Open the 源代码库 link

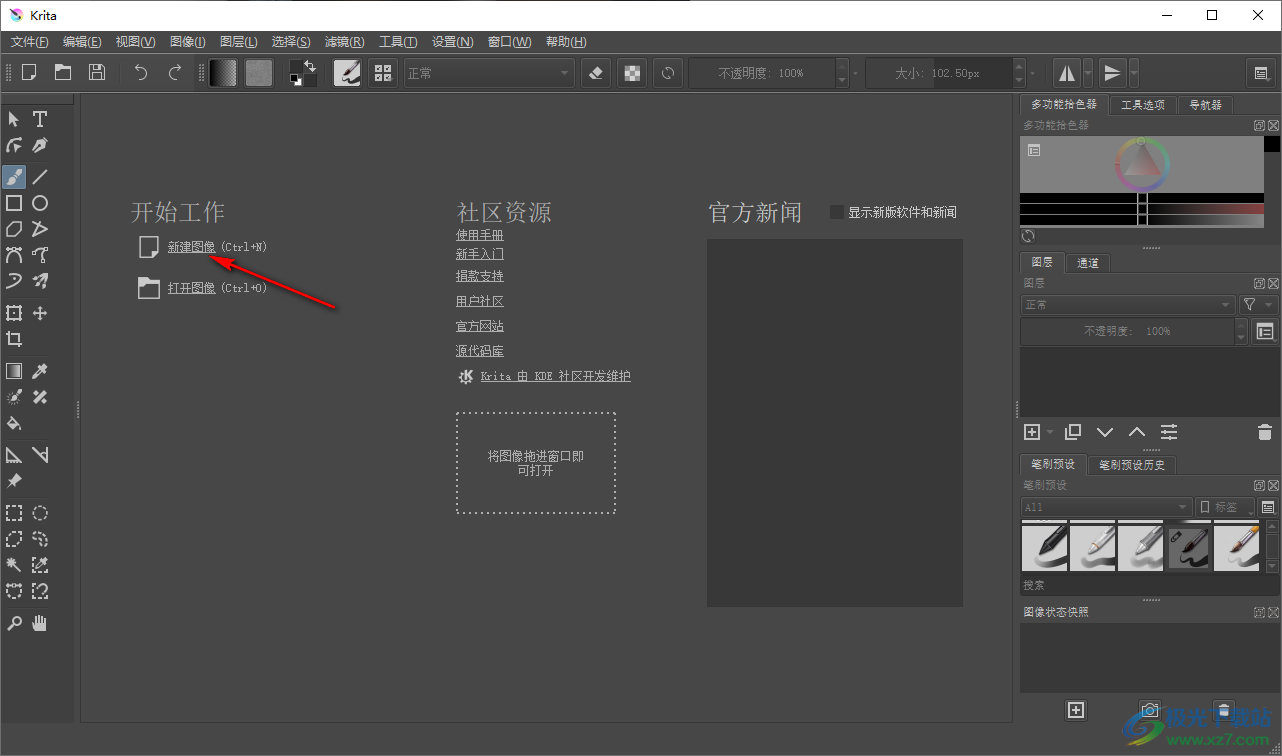click(480, 351)
